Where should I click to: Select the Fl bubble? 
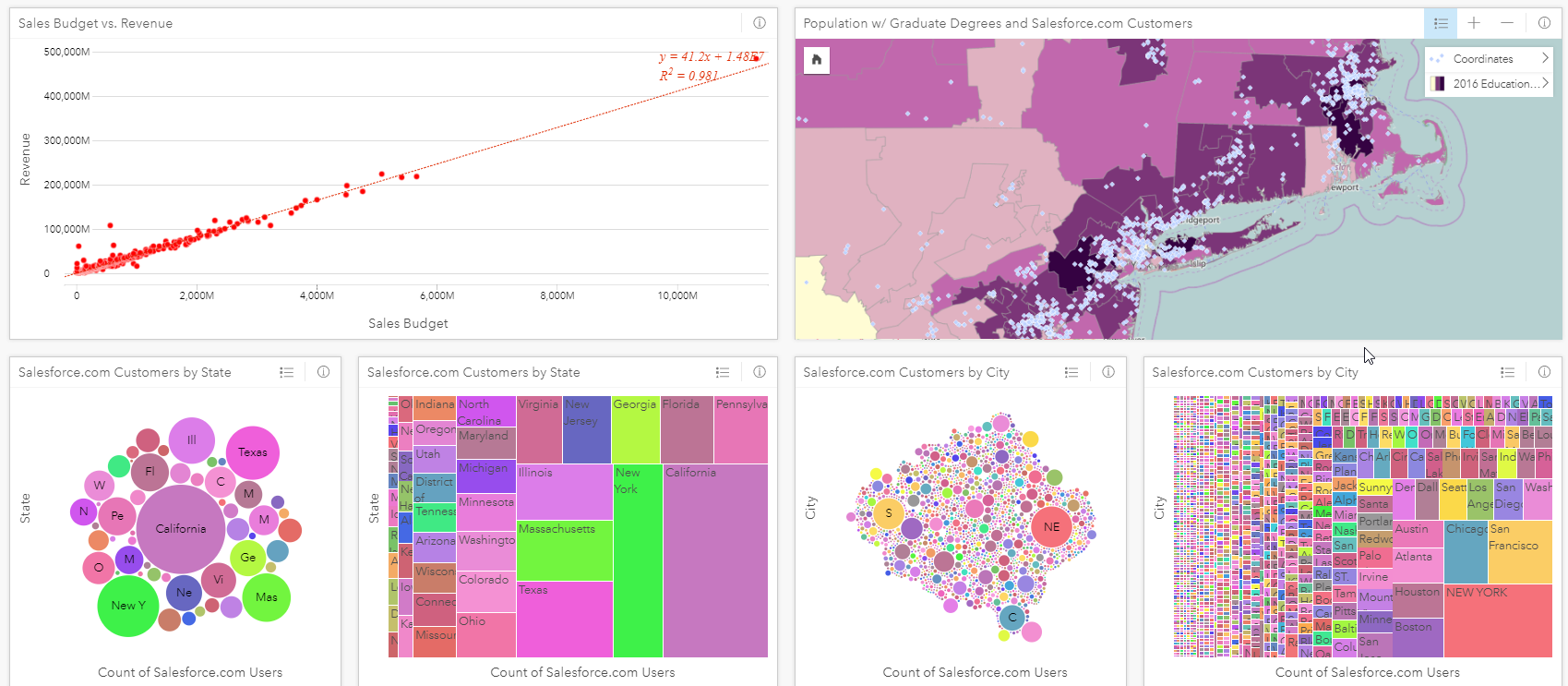[x=150, y=471]
